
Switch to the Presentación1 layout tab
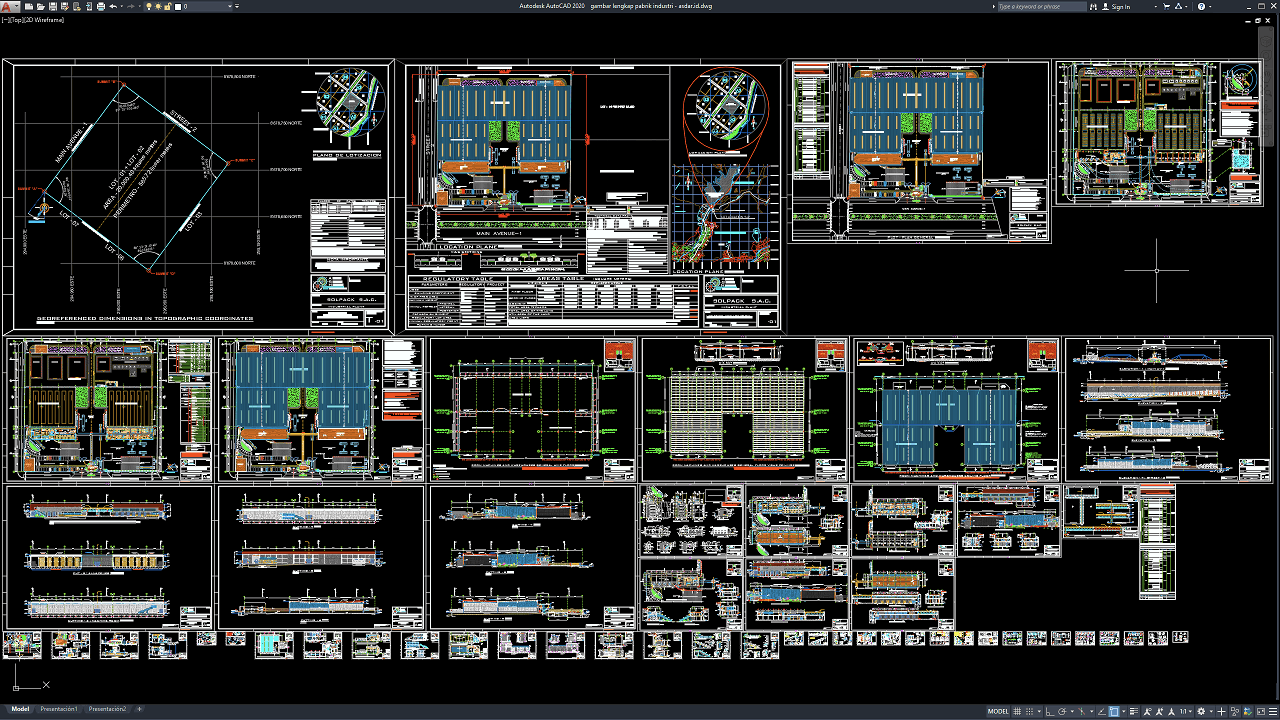click(59, 709)
